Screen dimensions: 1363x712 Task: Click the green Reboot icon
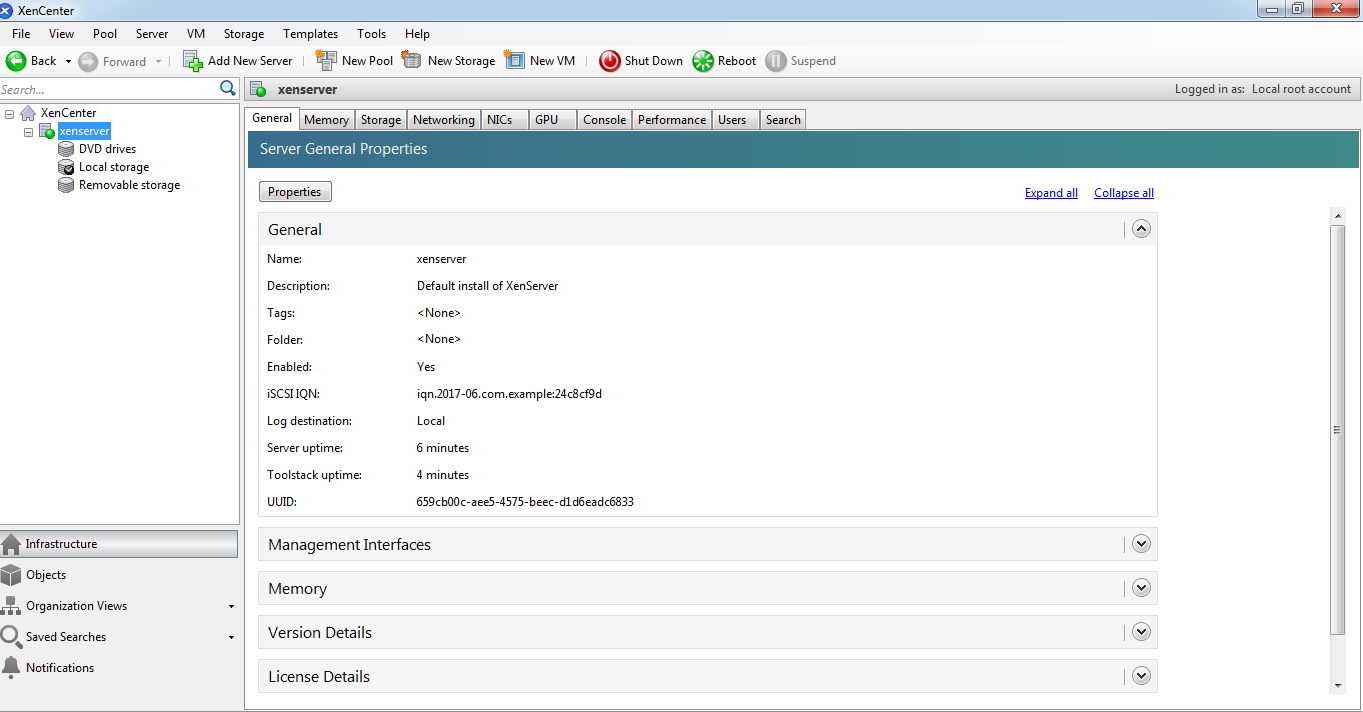click(703, 61)
